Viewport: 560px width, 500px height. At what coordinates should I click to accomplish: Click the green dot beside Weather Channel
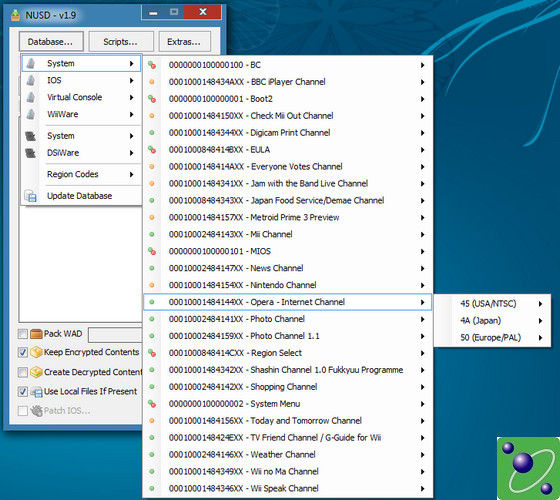(x=152, y=455)
